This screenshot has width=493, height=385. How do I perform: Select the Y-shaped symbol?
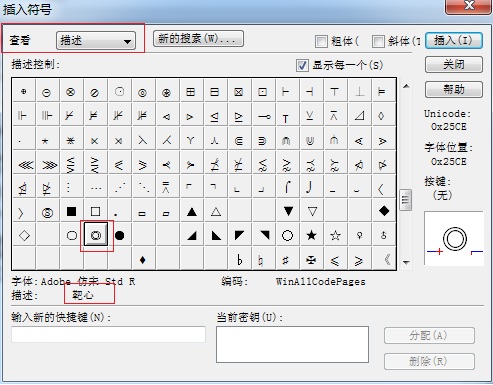pos(190,140)
